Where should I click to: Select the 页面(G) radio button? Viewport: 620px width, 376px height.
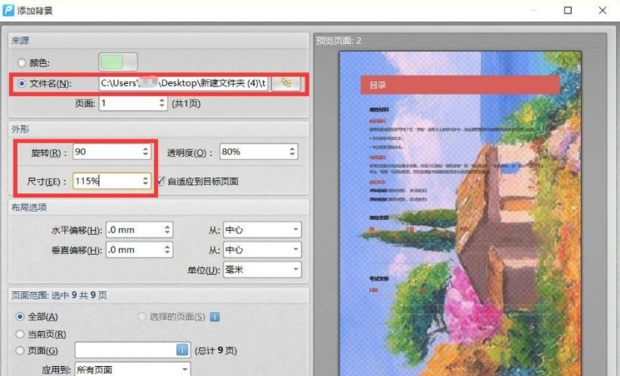coord(20,350)
